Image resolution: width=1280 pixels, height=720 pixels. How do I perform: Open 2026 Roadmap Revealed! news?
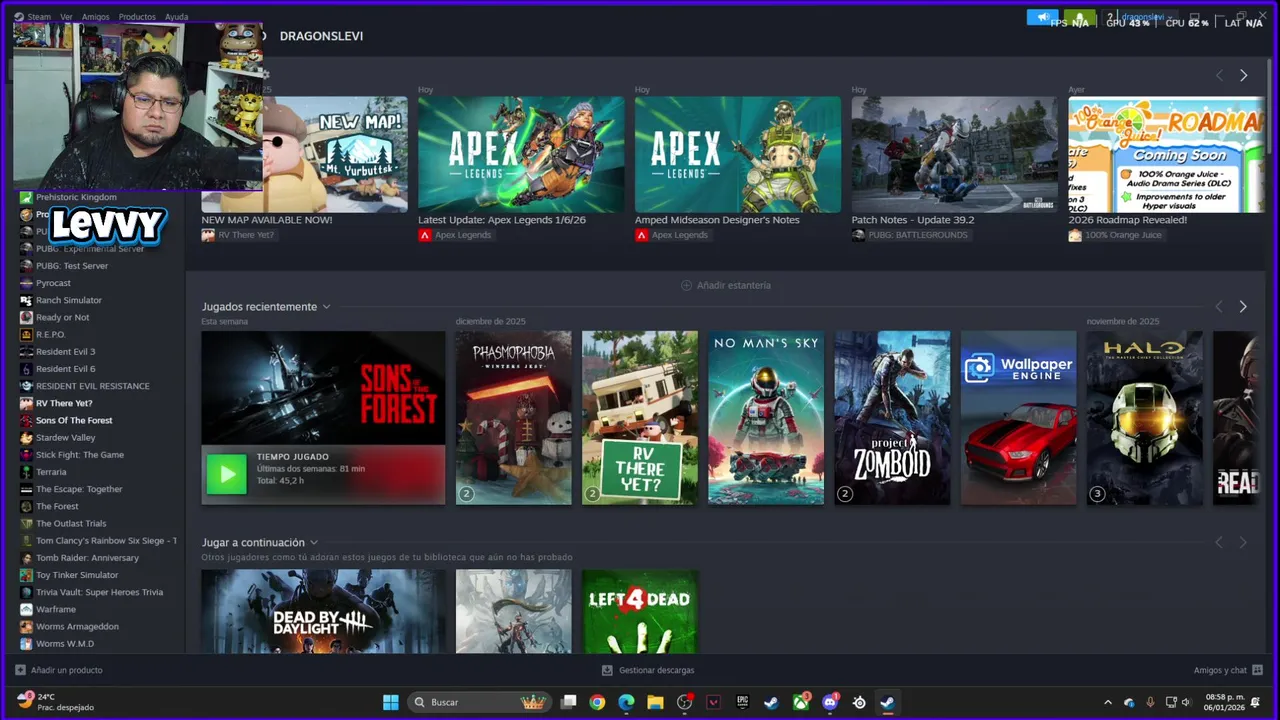(1166, 154)
